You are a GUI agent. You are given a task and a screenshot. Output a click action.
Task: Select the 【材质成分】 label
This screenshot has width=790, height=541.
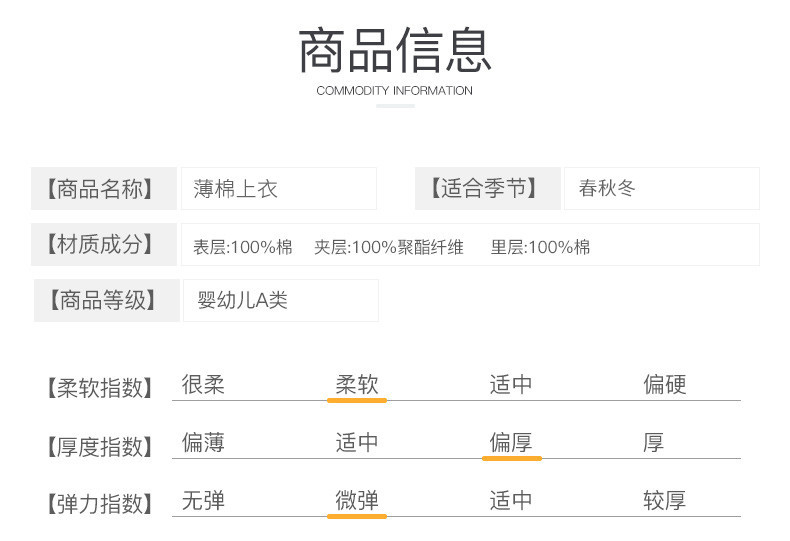(105, 245)
